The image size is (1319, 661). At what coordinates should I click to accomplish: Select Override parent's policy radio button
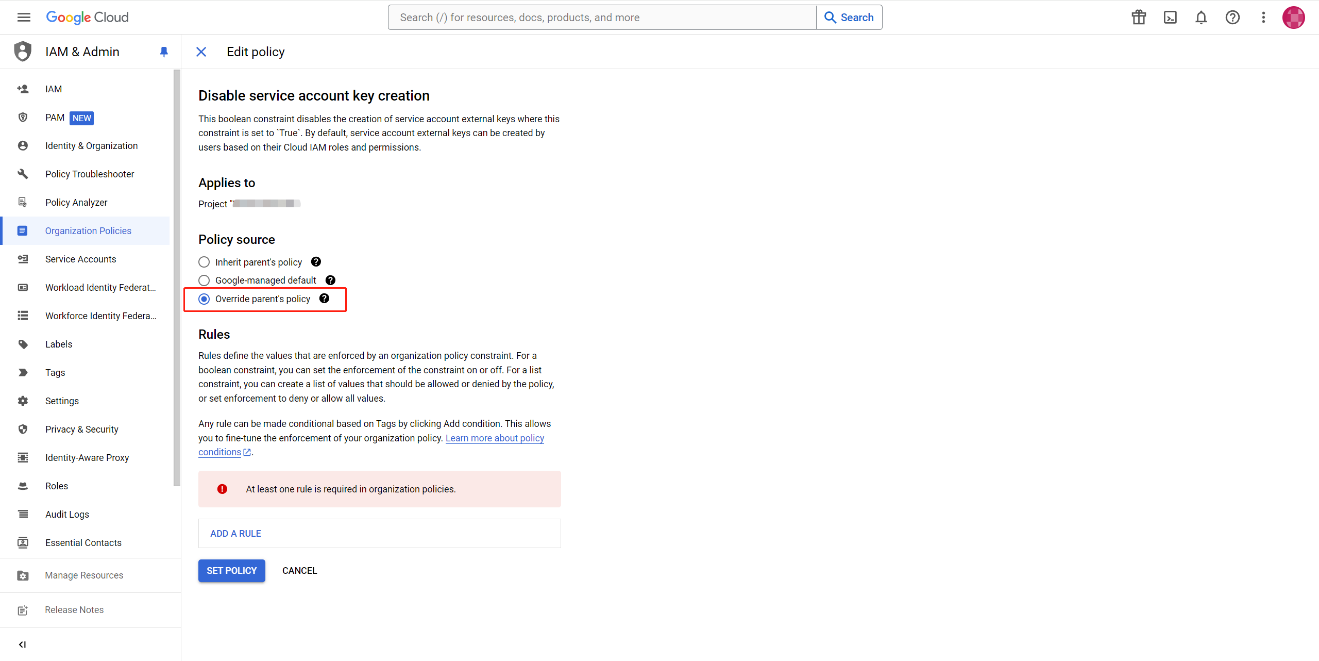point(204,299)
